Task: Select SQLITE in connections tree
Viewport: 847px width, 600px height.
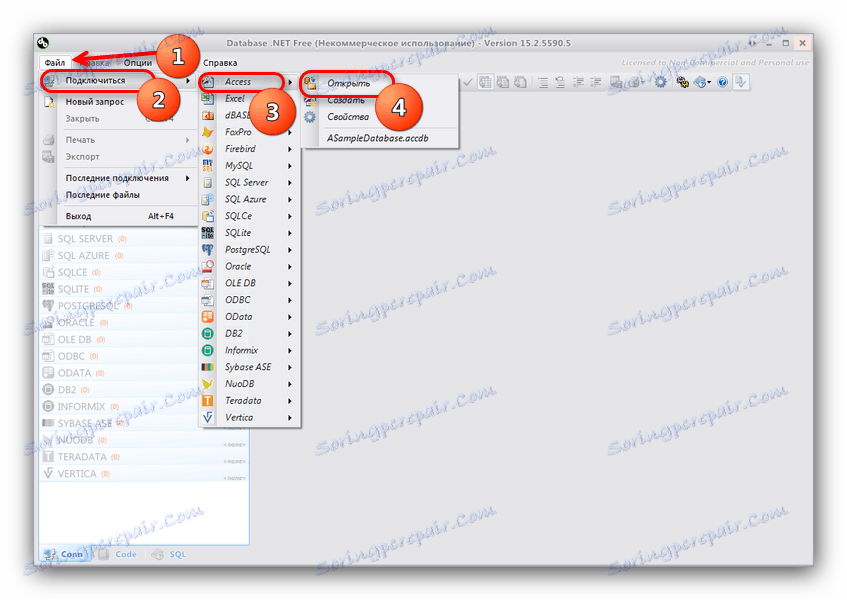Action: pyautogui.click(x=73, y=289)
